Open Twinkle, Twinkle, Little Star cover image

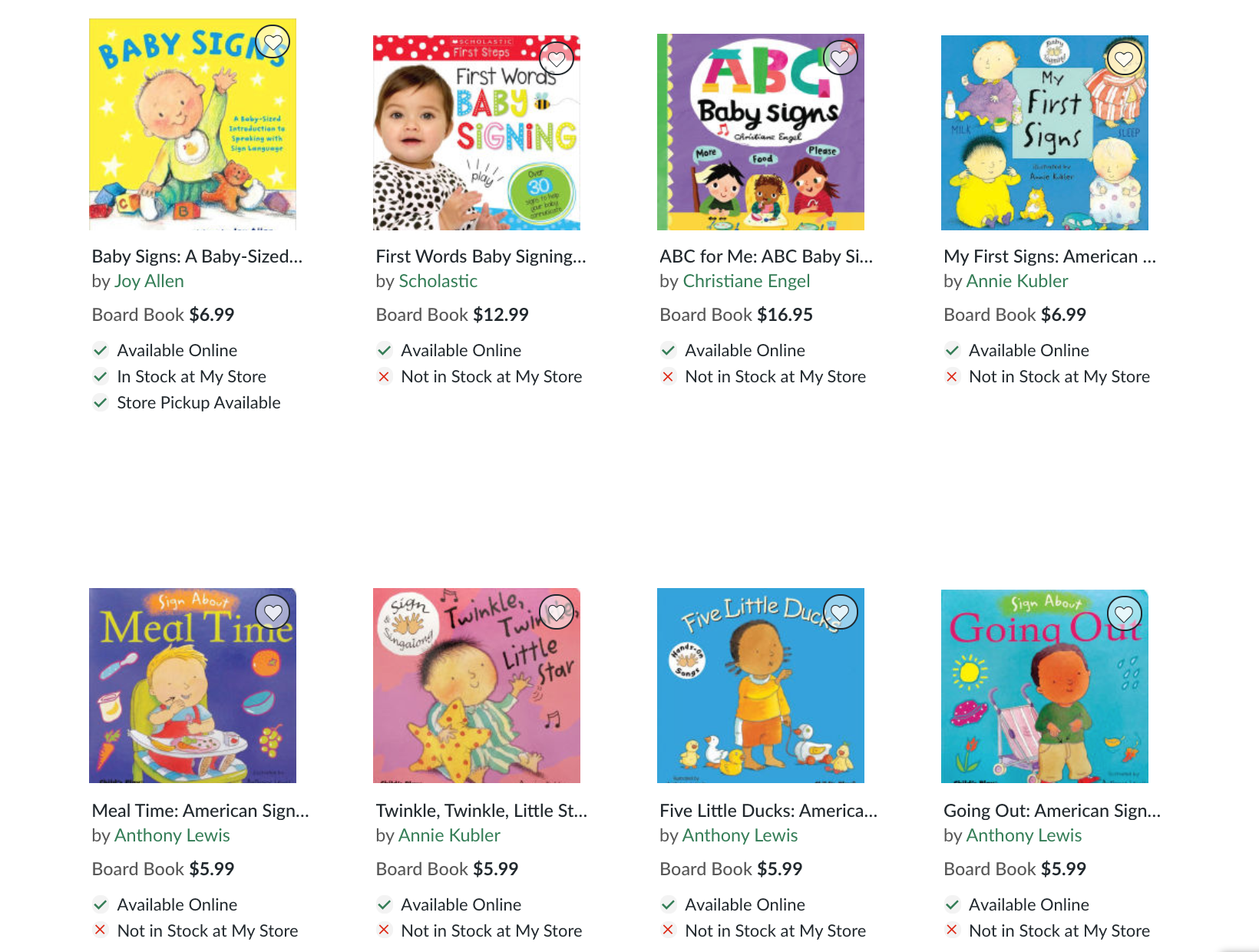(x=477, y=686)
